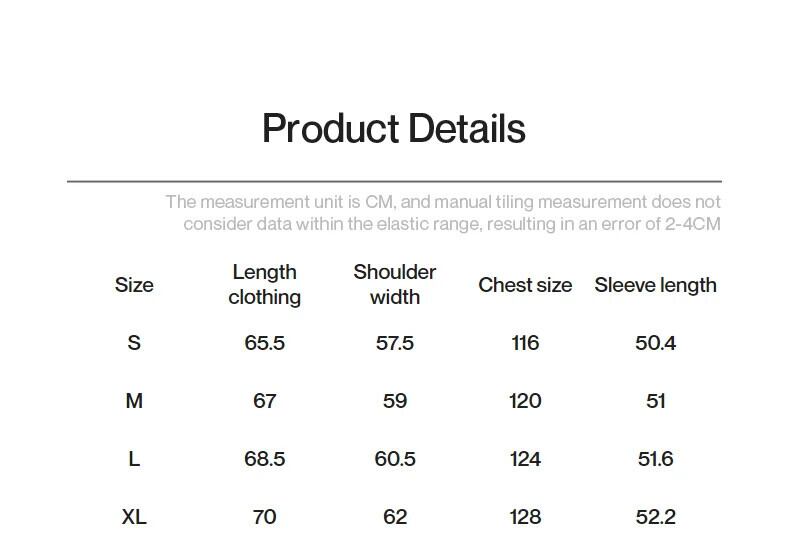
Task: Click the 60.5 shoulder width value
Action: (x=395, y=459)
